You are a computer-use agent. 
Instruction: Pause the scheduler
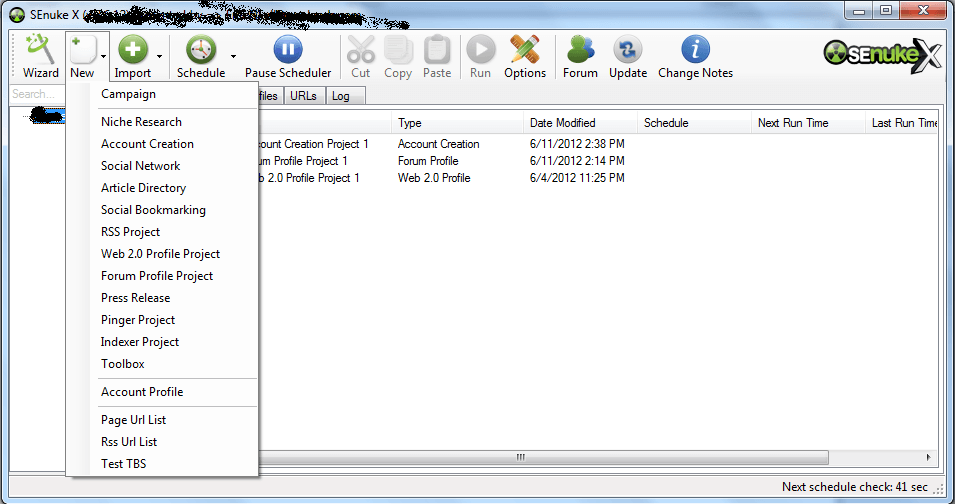click(x=288, y=56)
